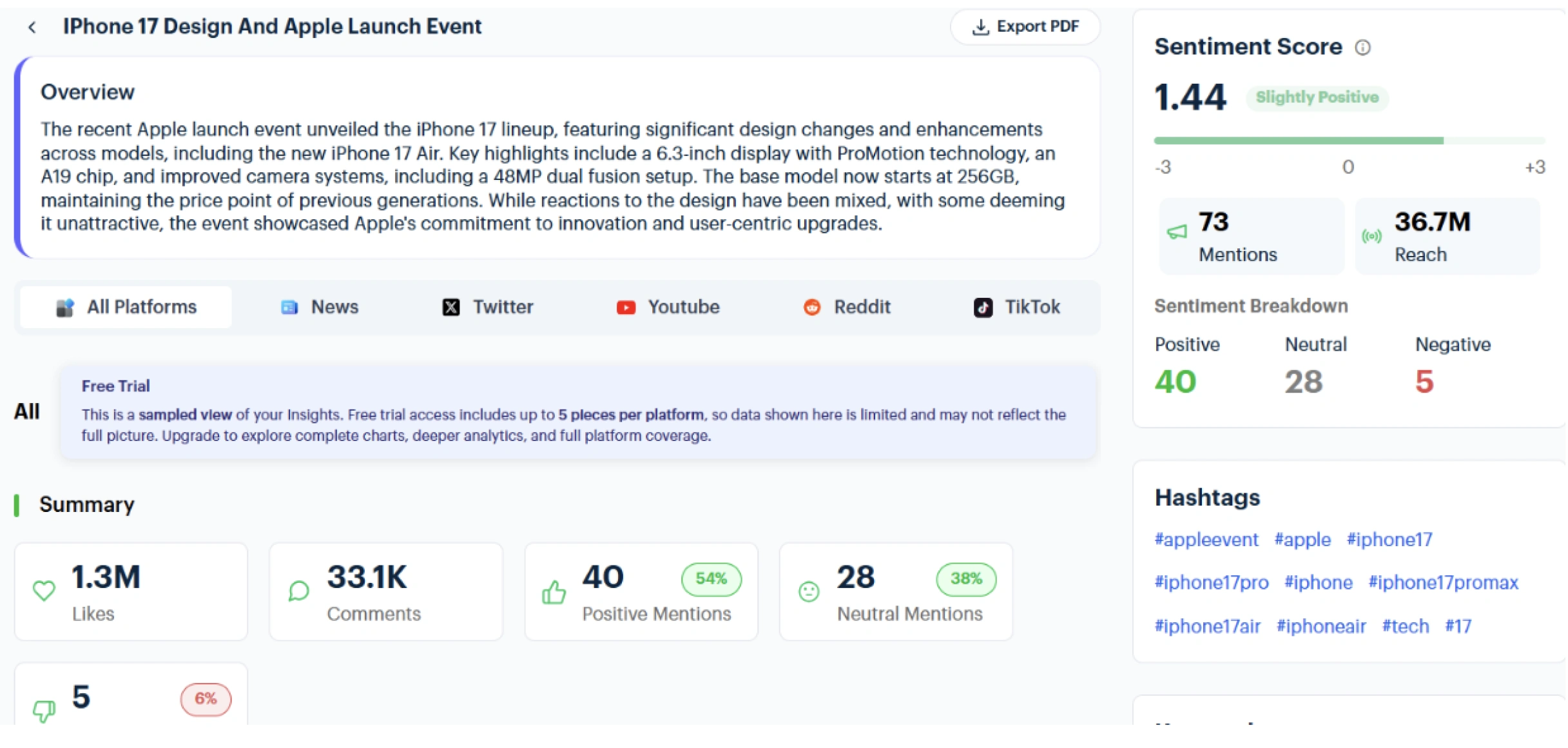1568x748 pixels.
Task: Switch to the Twitter tab
Action: pos(488,307)
